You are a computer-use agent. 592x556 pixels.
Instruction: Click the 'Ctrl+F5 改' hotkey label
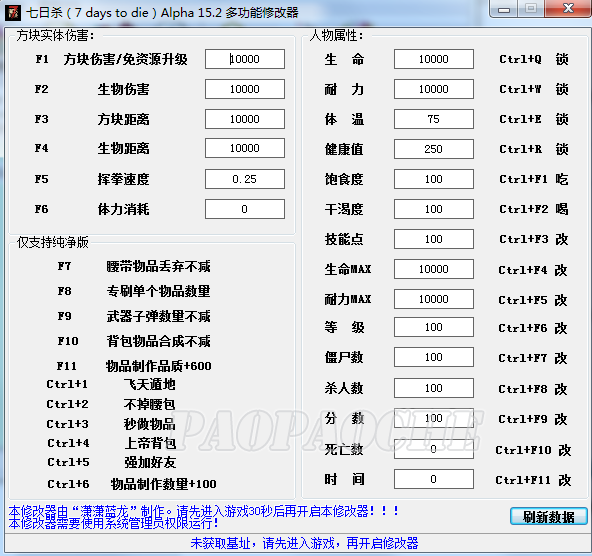tap(533, 300)
